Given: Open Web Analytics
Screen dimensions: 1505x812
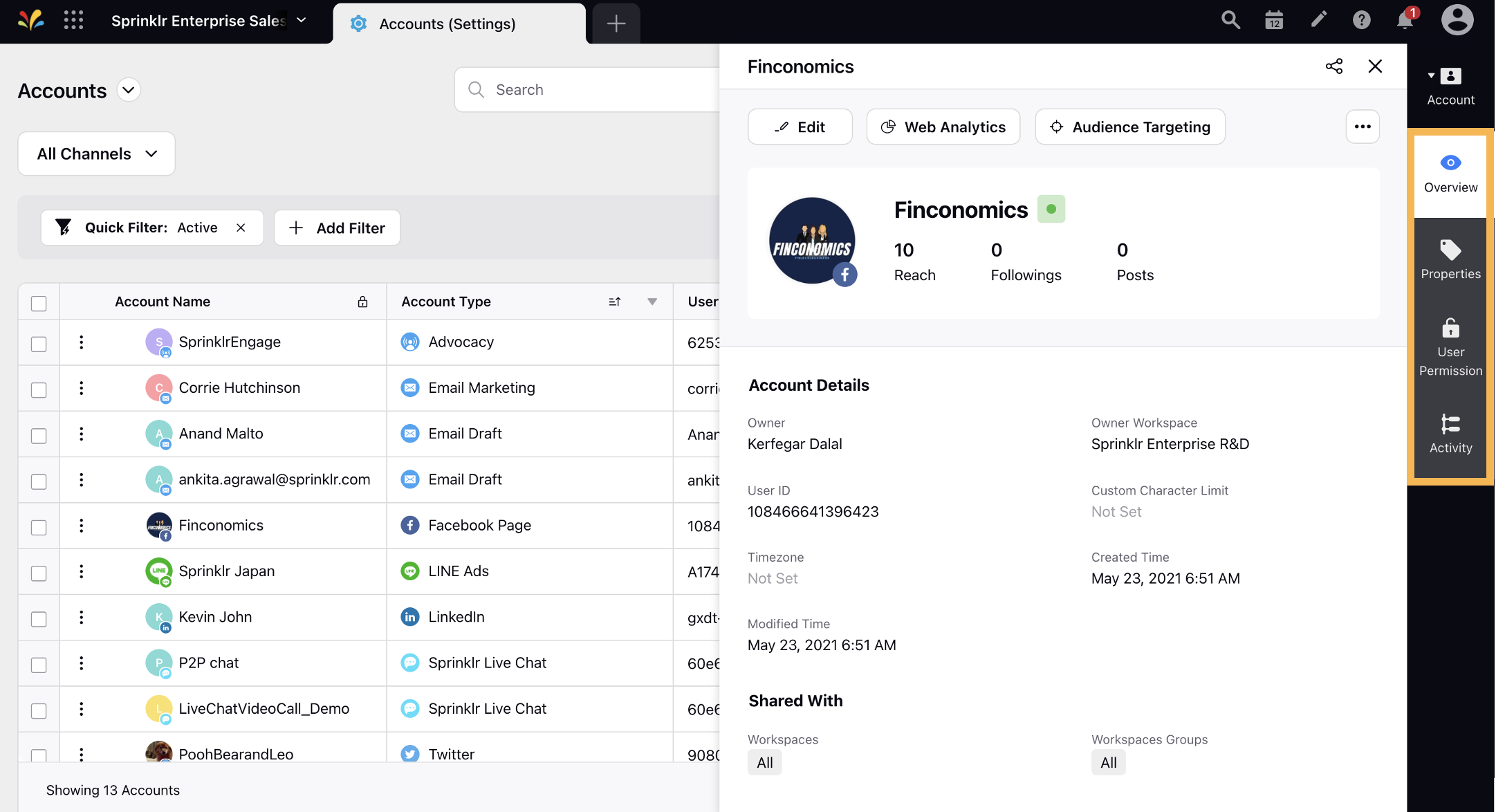Looking at the screenshot, I should (x=943, y=127).
